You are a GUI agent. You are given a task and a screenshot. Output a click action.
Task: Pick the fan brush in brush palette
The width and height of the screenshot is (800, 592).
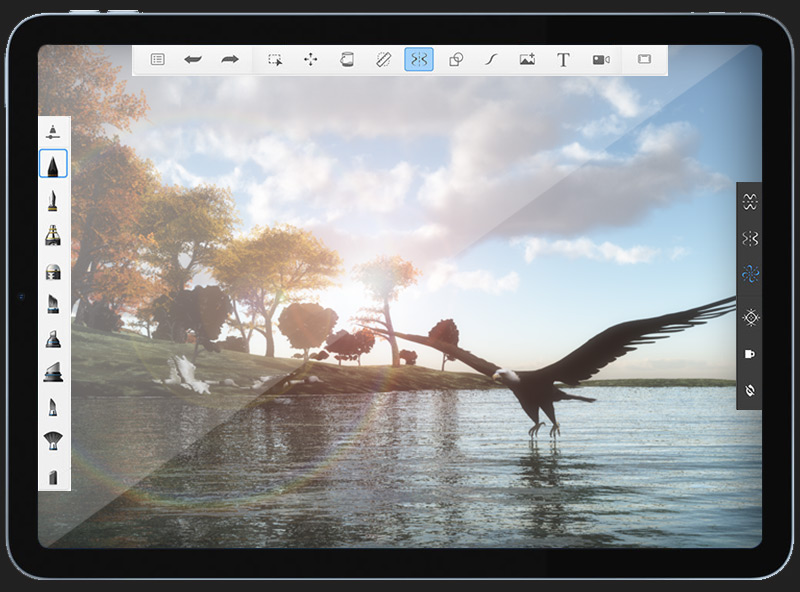[x=54, y=440]
